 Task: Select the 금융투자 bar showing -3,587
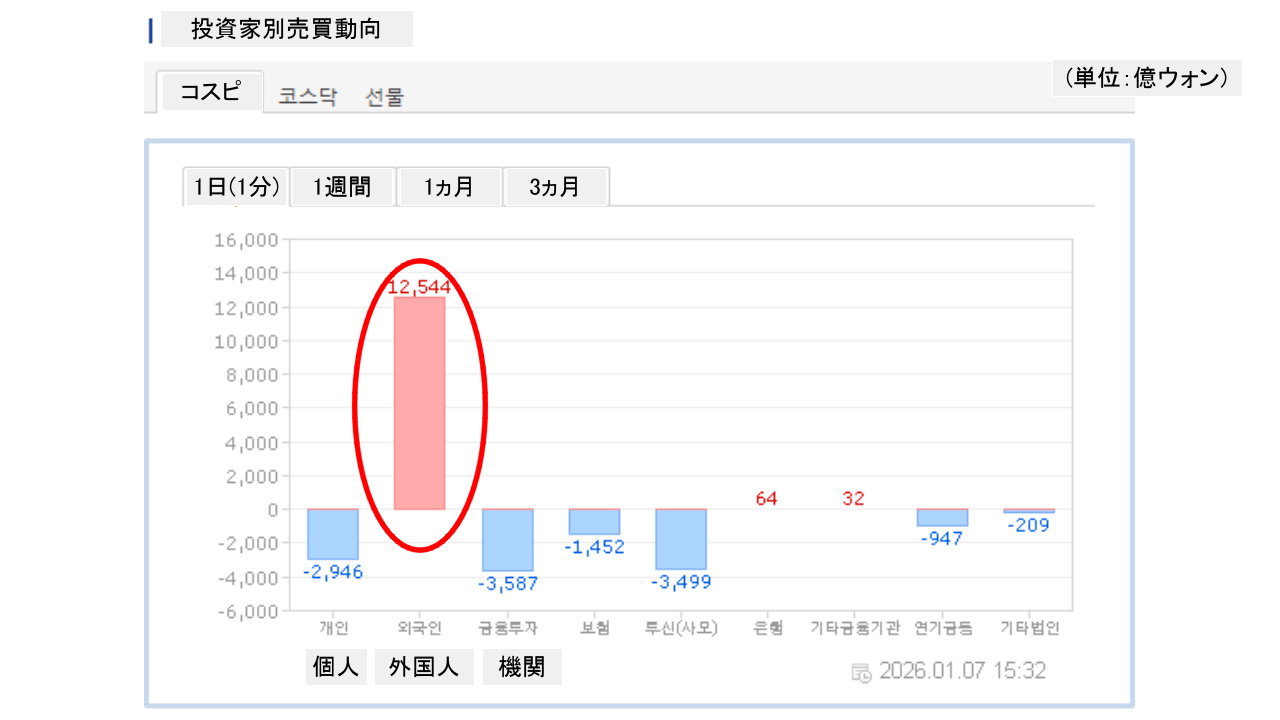tap(508, 539)
